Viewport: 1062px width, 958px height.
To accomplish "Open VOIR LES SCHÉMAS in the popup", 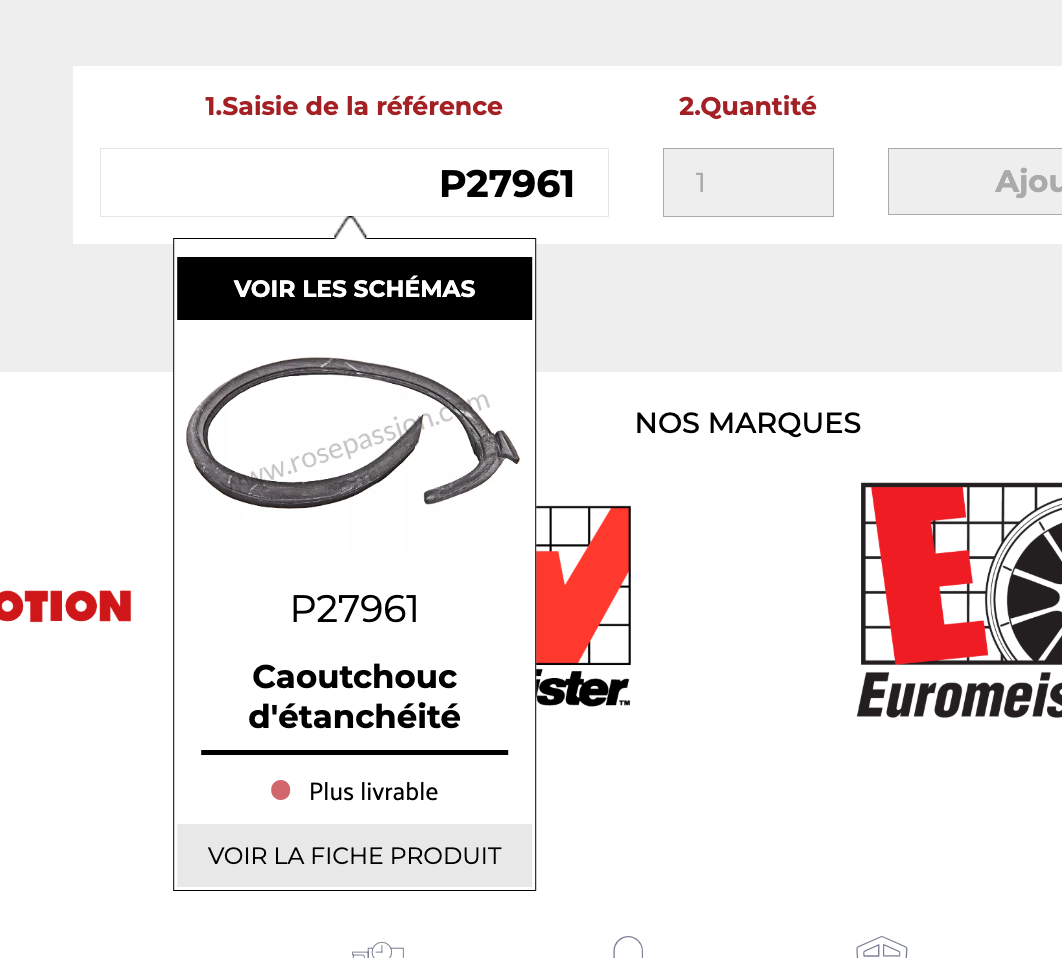I will click(x=354, y=289).
